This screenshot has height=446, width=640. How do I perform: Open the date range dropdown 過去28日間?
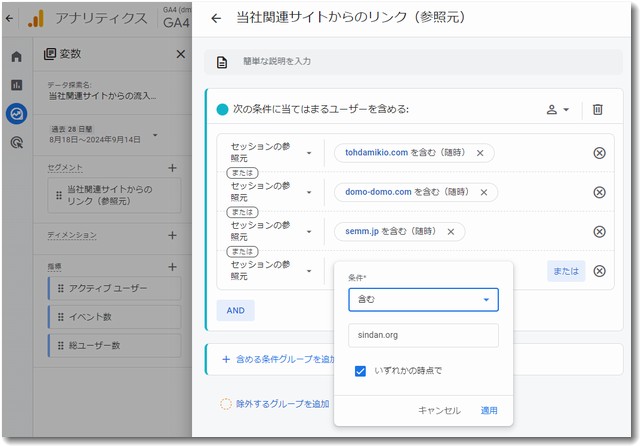coord(105,134)
